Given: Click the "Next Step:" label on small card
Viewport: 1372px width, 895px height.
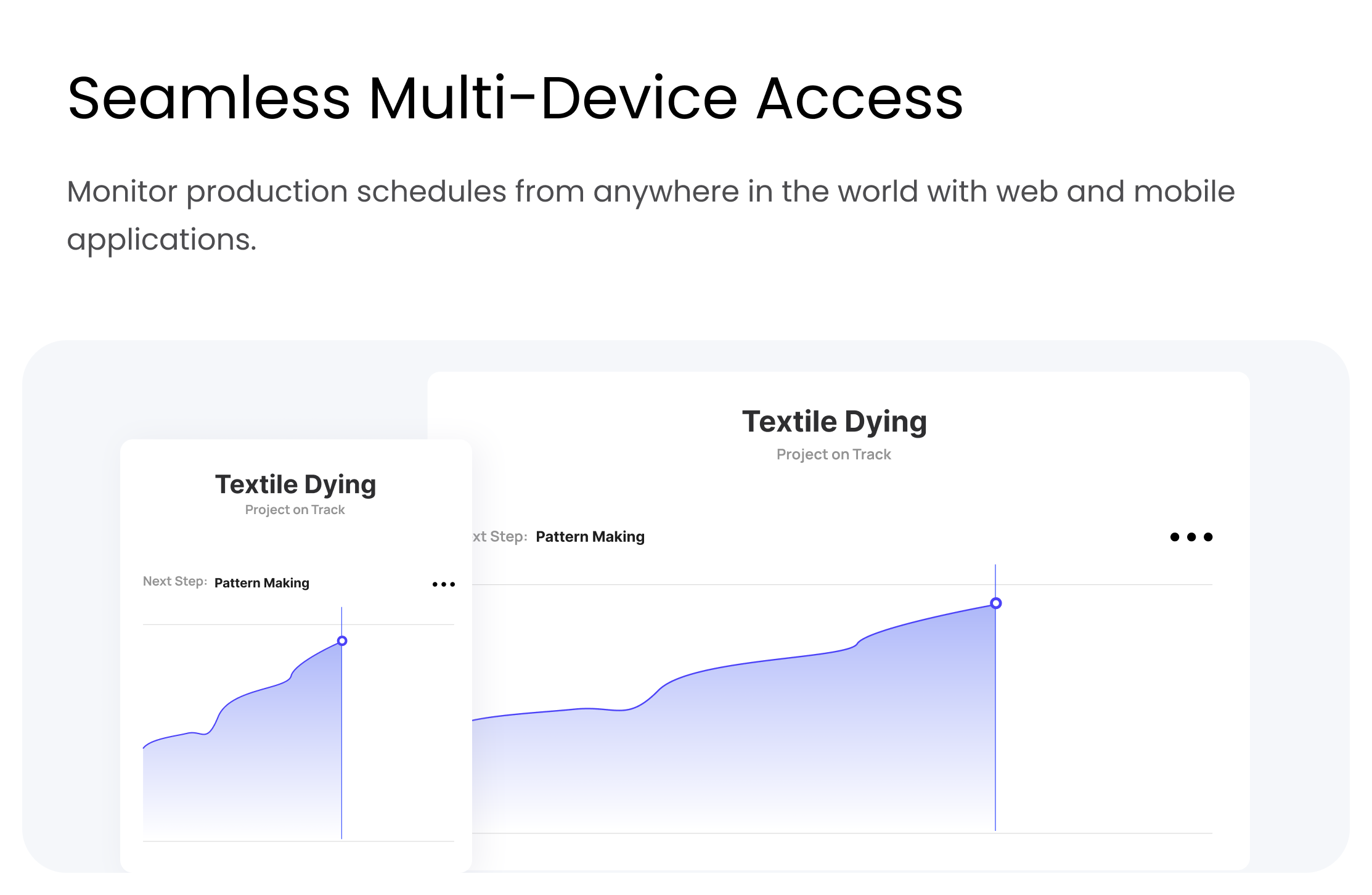Looking at the screenshot, I should [x=174, y=581].
